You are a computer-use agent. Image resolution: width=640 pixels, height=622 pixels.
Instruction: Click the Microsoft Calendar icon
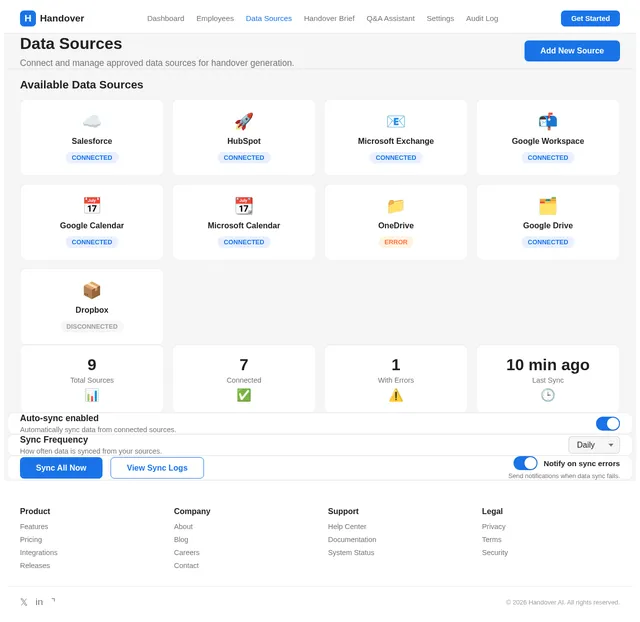point(244,206)
